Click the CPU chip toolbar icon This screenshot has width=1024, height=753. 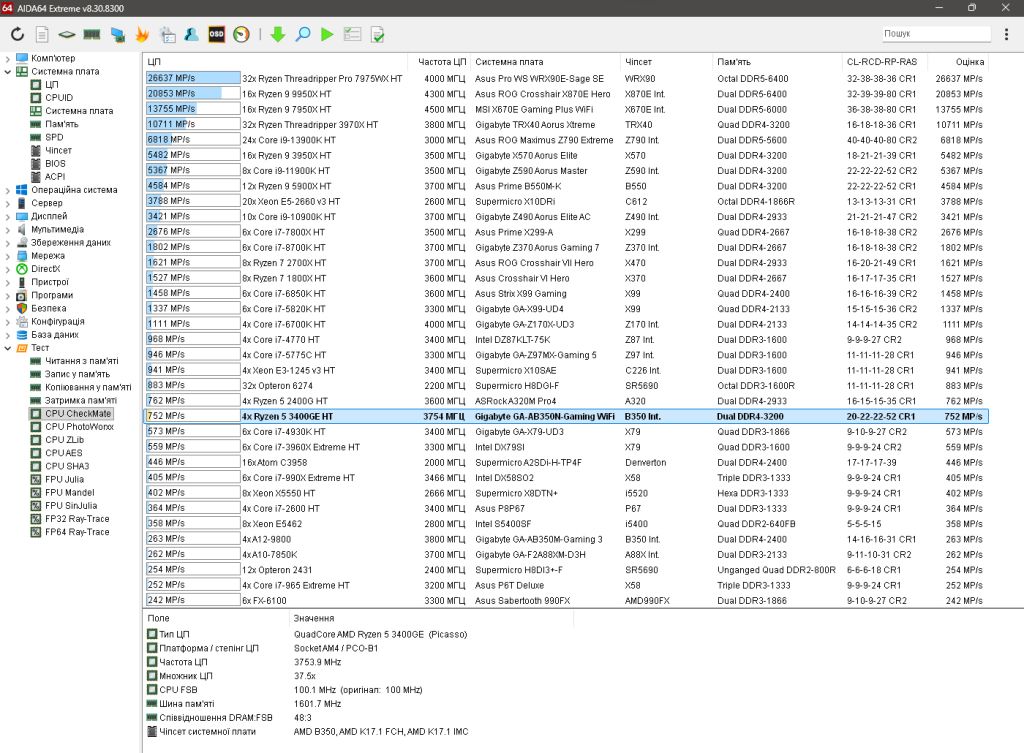pyautogui.click(x=67, y=34)
